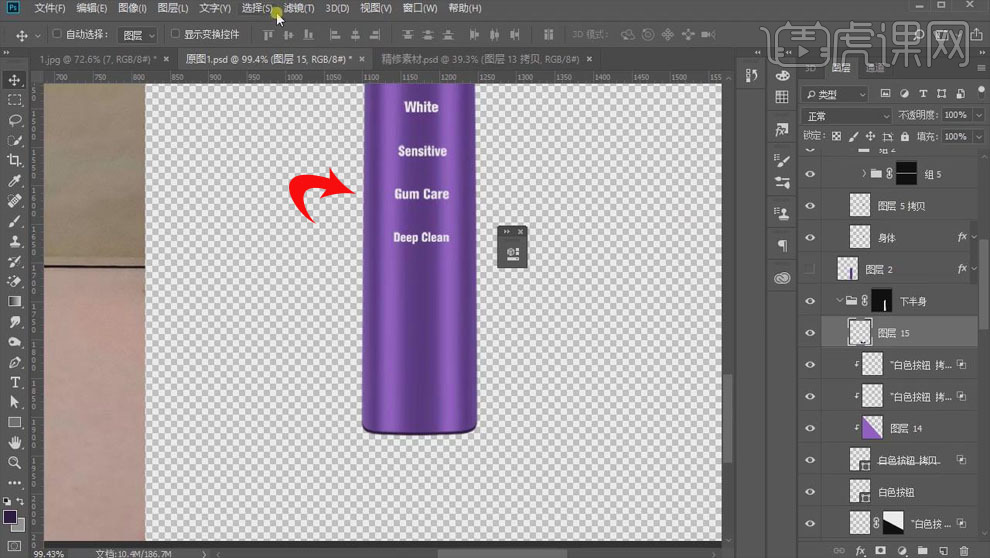Open the blend mode 正常 dropdown

click(846, 116)
